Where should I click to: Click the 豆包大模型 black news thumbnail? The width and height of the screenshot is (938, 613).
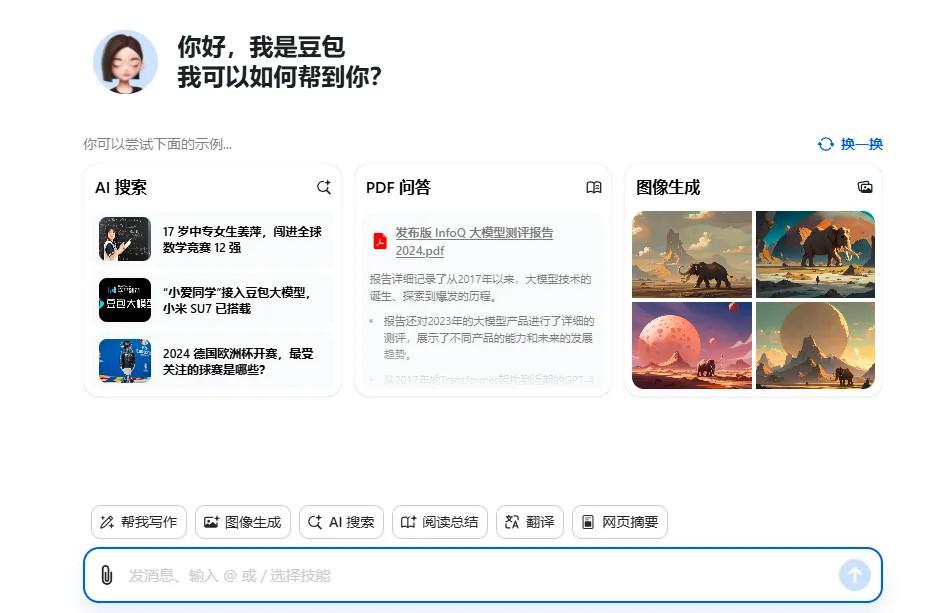point(125,300)
